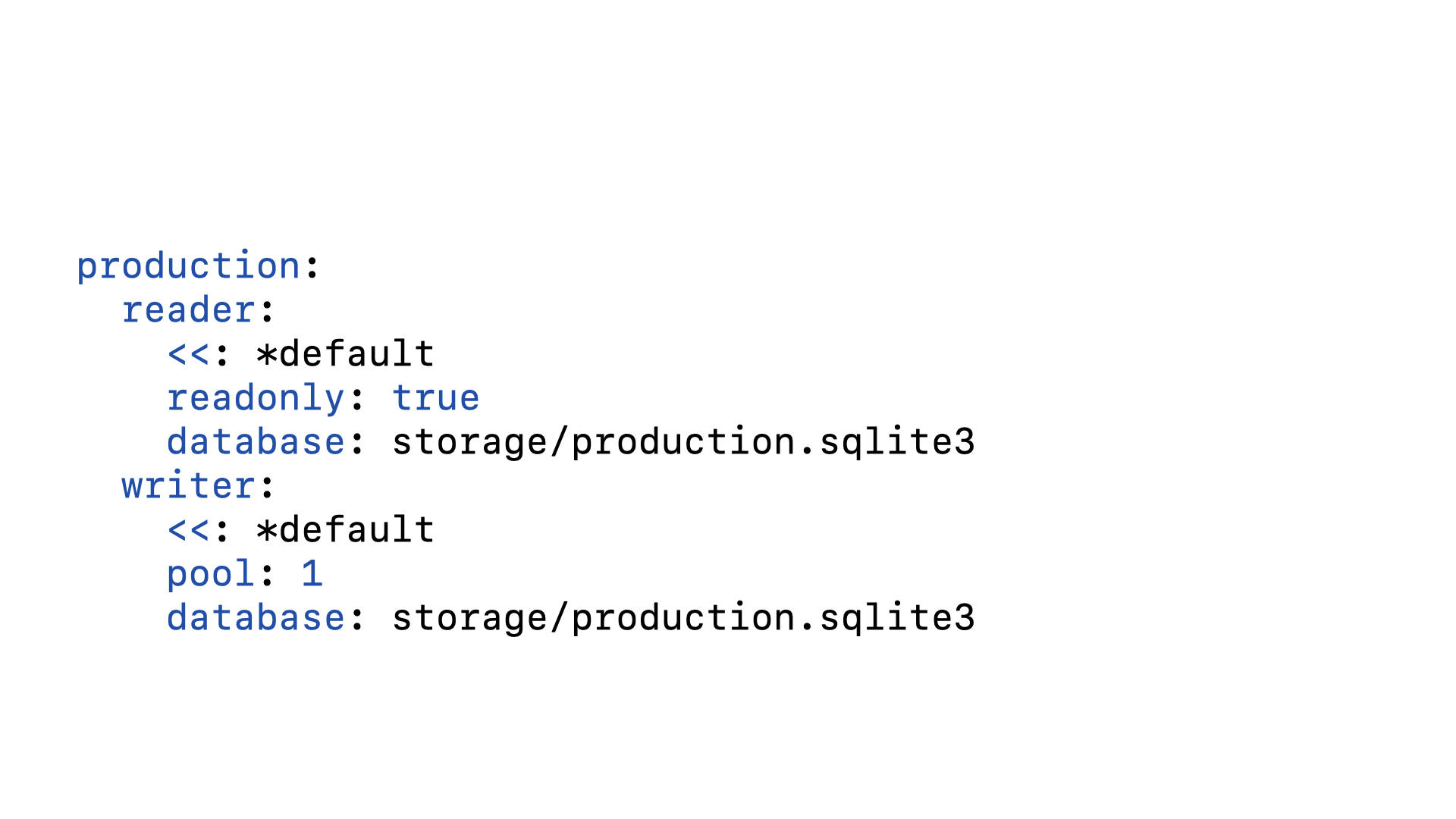Click the colon after reader
1456x819 pixels.
(x=267, y=311)
